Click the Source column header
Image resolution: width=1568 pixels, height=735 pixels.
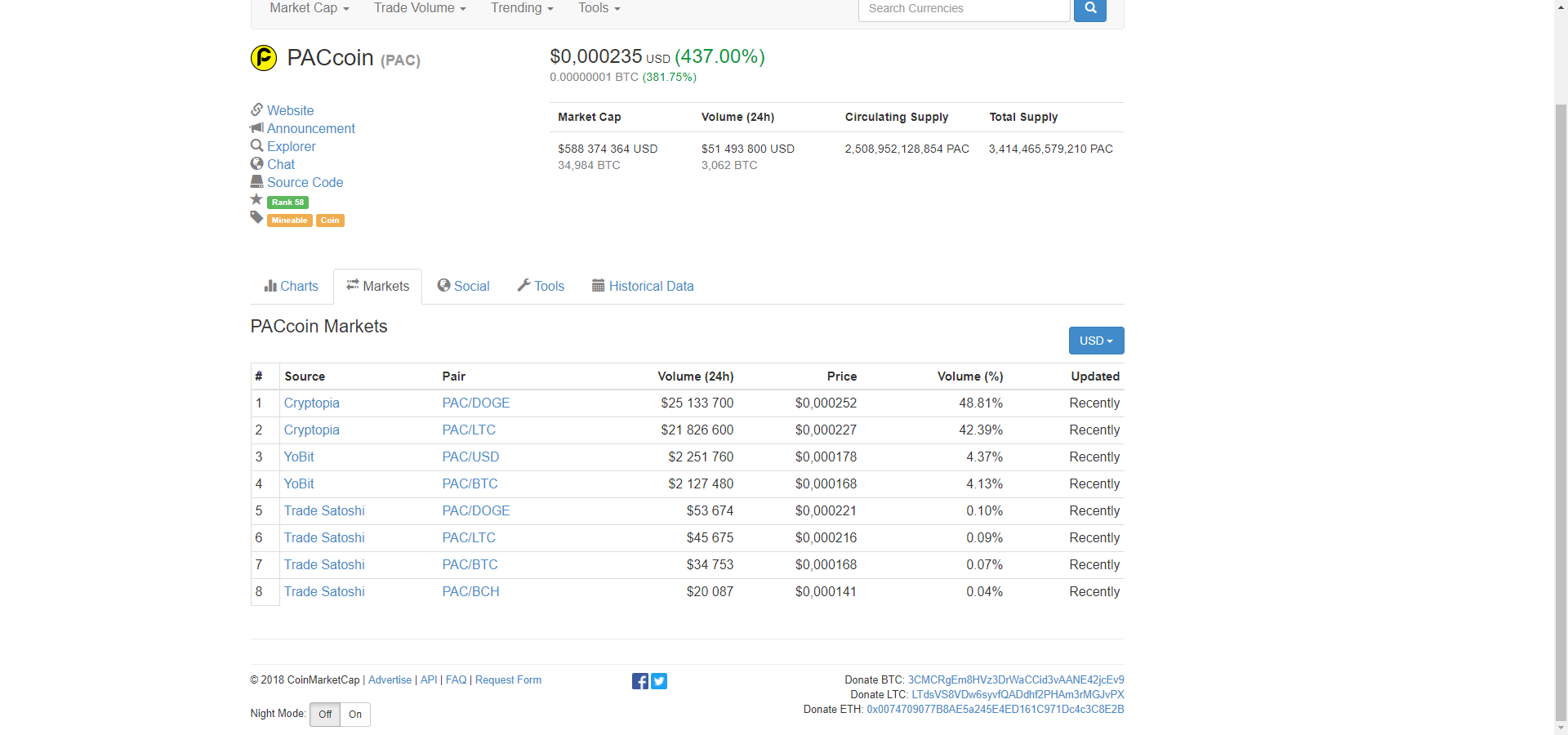click(305, 376)
